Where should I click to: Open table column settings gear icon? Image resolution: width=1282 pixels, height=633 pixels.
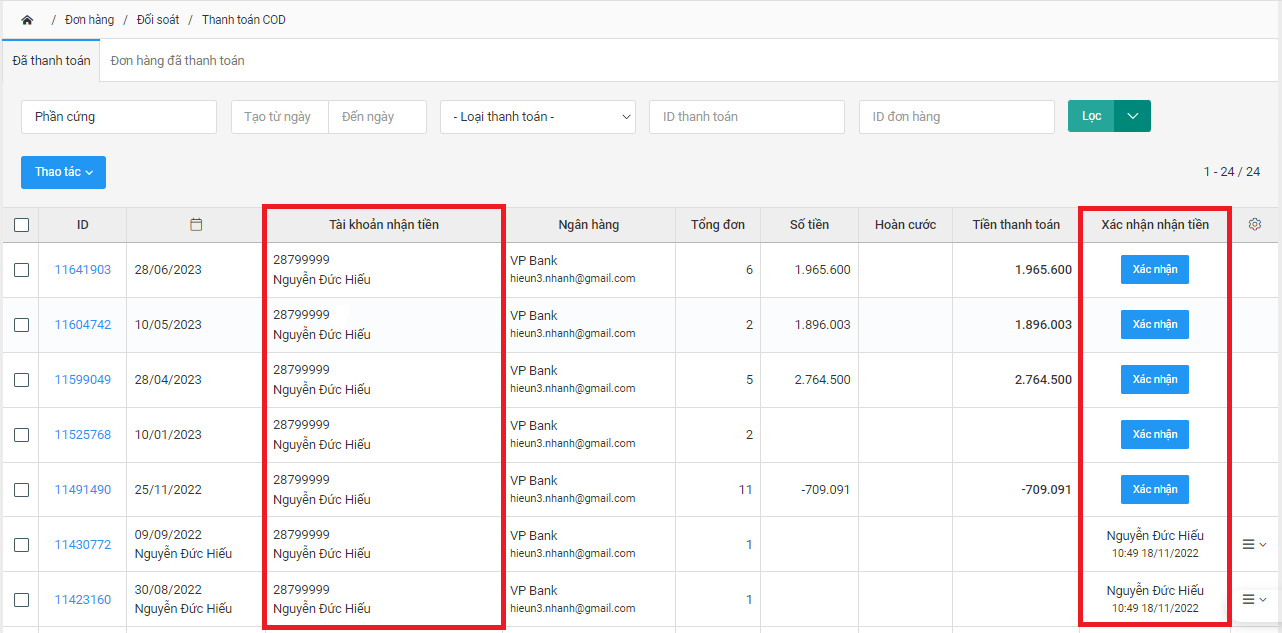pos(1255,225)
